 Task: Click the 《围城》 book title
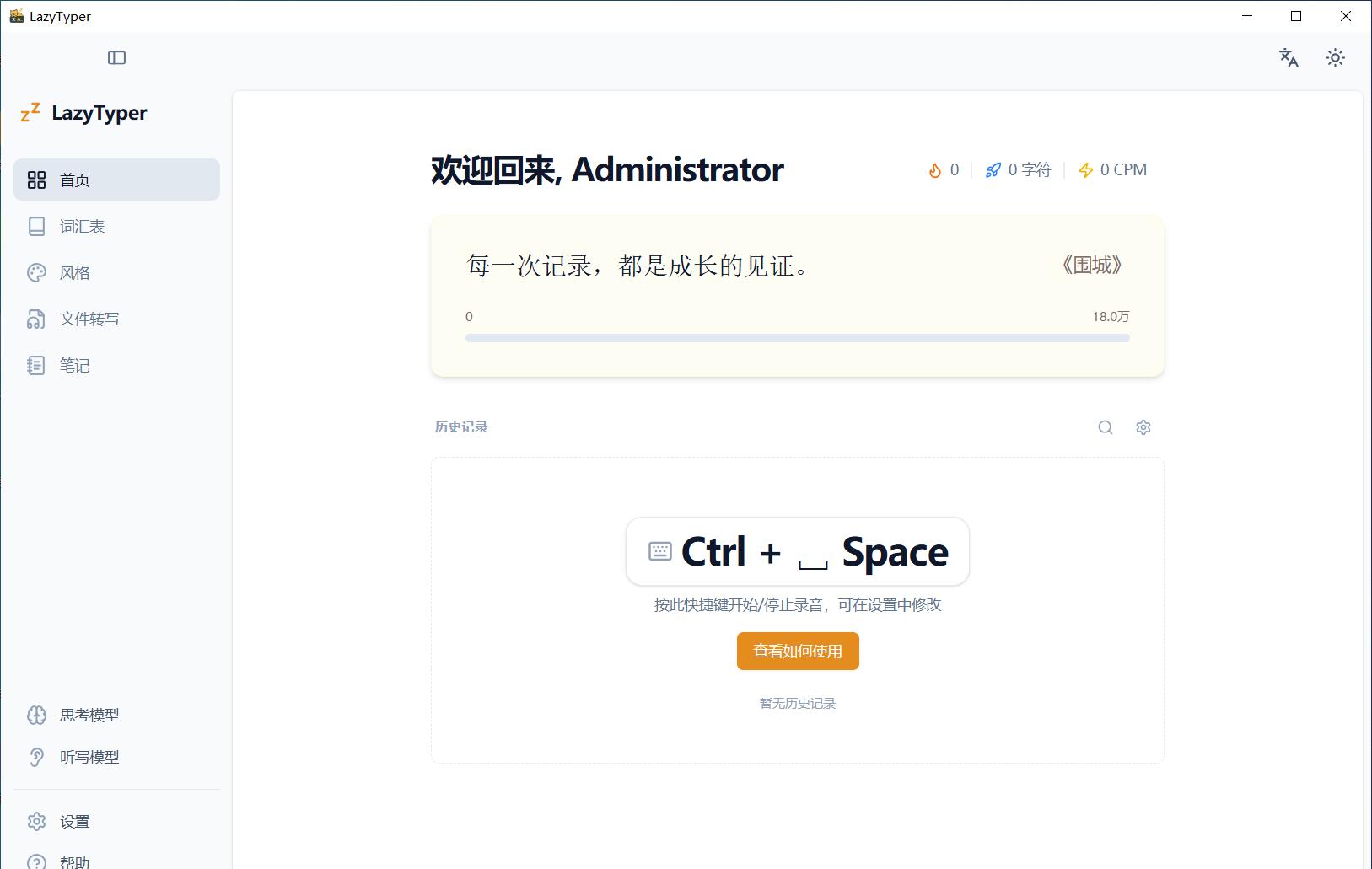(1092, 266)
